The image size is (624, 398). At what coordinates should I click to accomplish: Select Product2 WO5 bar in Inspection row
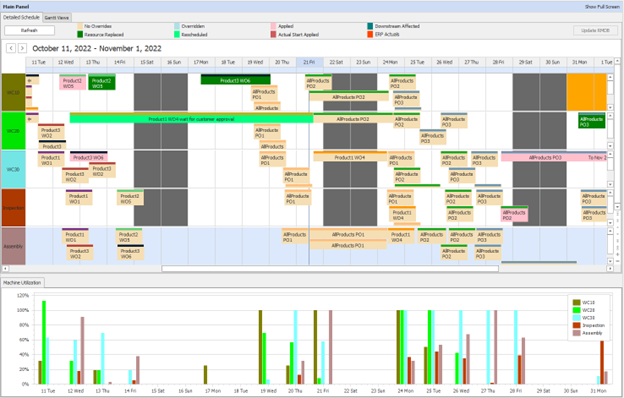[130, 198]
